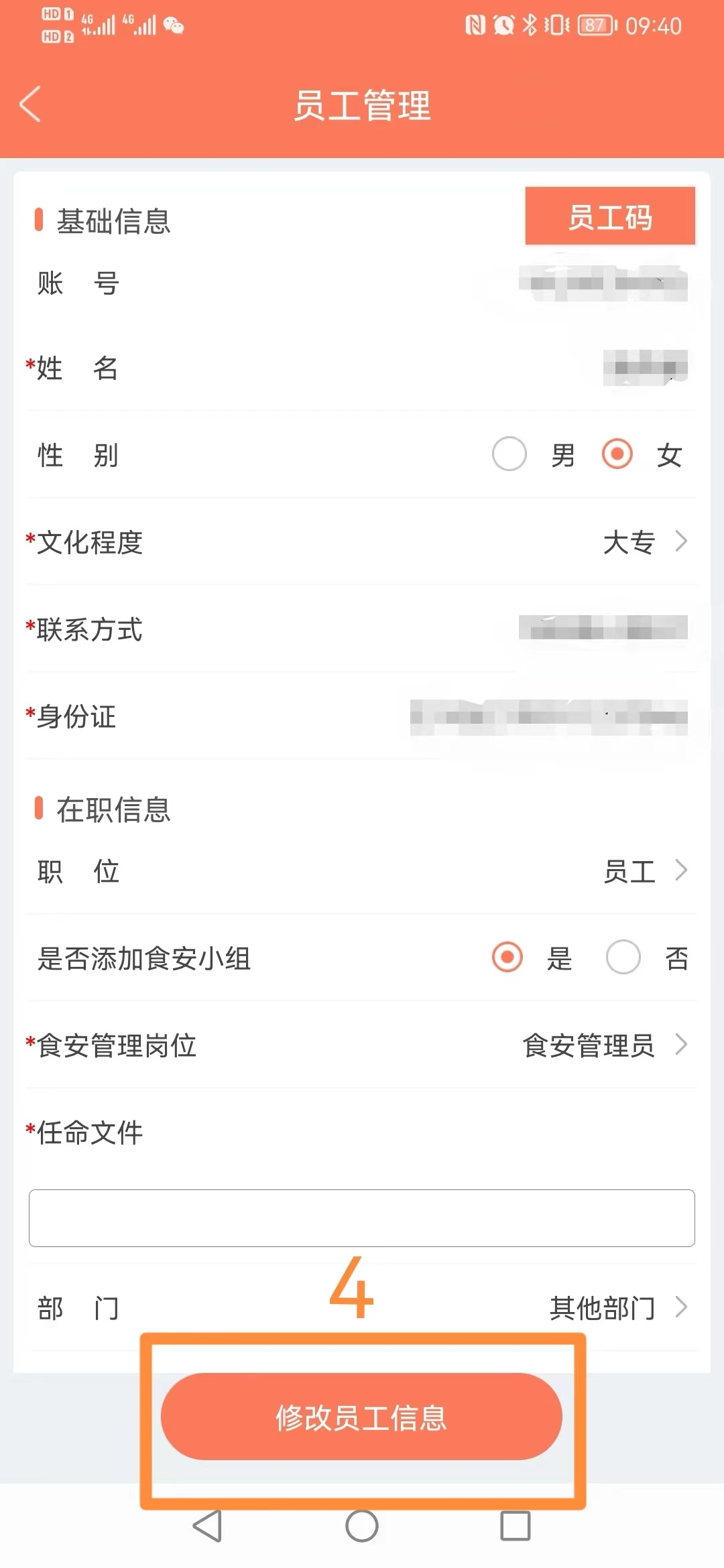Tap Android home circle button
This screenshot has width=724, height=1568.
coord(362,1526)
